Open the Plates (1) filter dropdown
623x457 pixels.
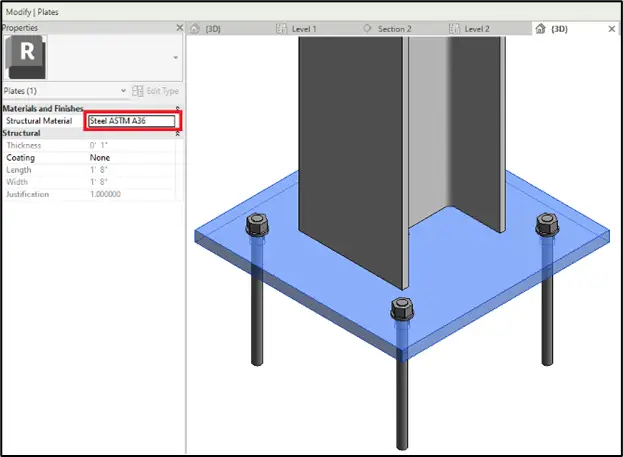[123, 91]
